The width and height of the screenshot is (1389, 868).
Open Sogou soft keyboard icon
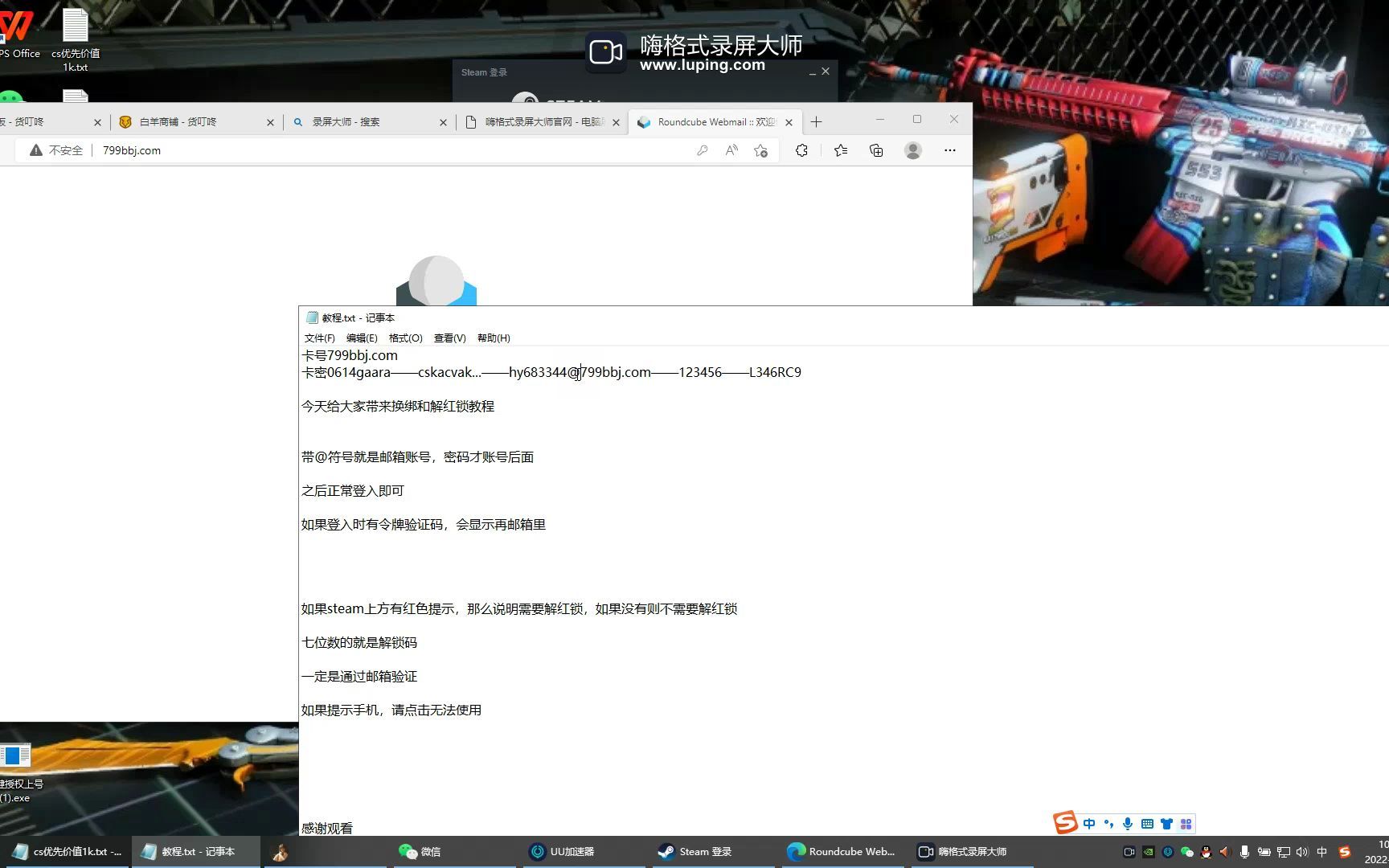(1147, 824)
